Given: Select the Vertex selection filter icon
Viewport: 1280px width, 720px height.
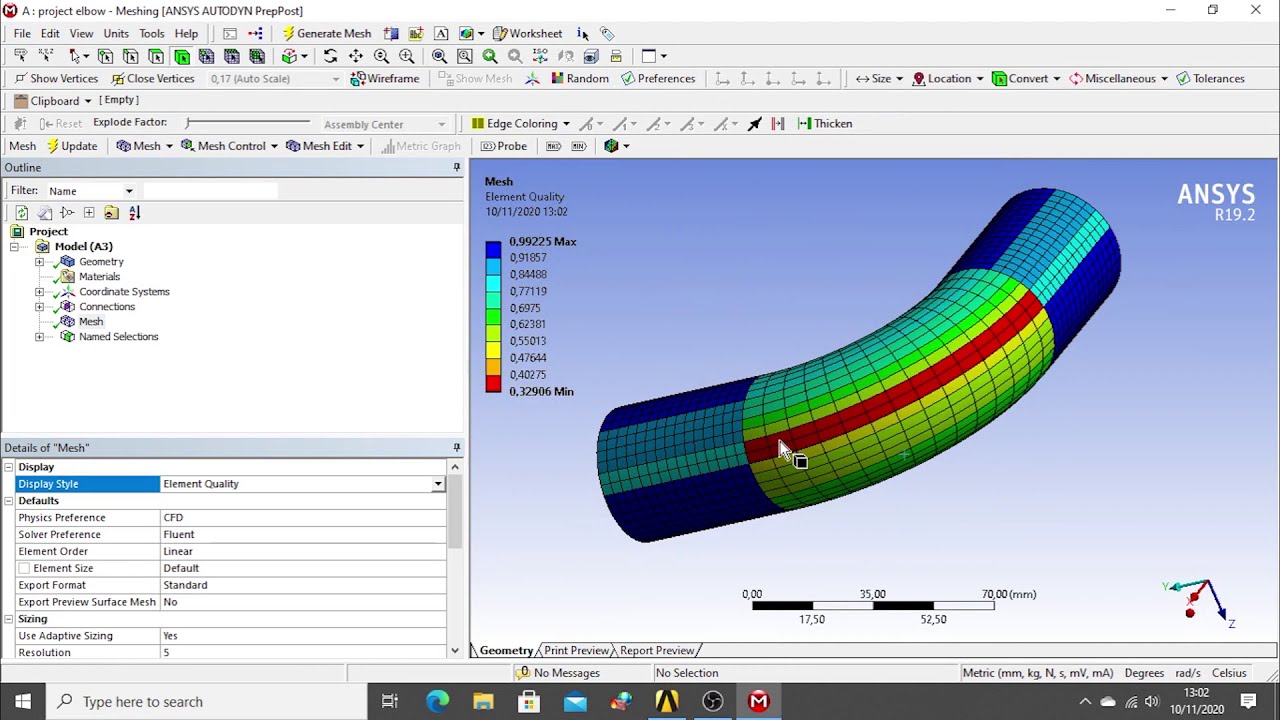Looking at the screenshot, I should [x=104, y=56].
